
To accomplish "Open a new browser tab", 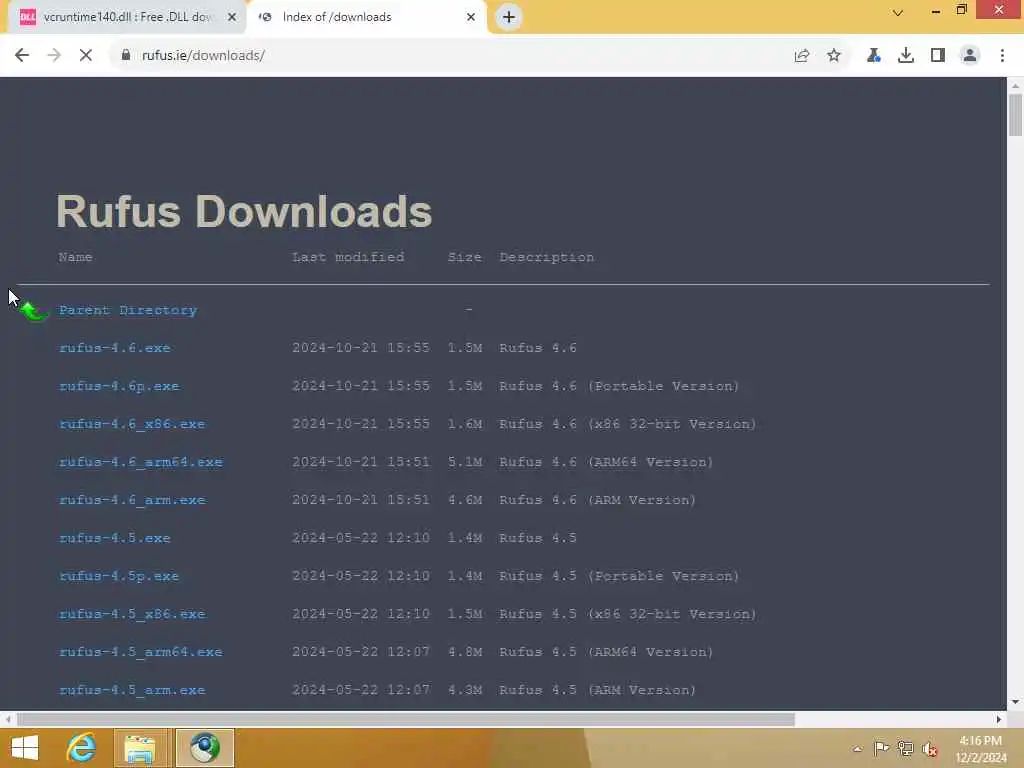I will click(x=509, y=17).
